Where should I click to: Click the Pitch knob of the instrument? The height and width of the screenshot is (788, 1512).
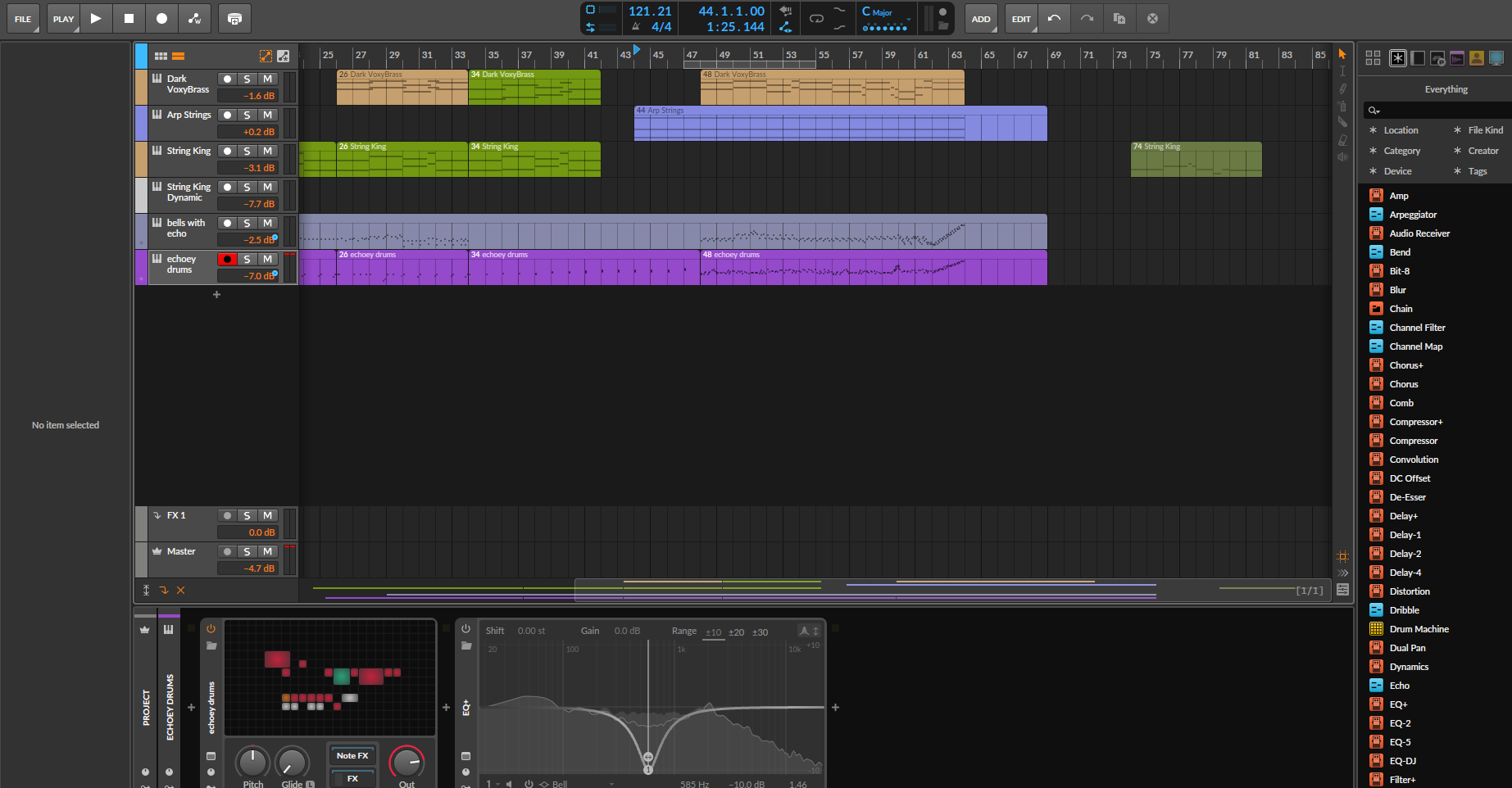coord(252,762)
